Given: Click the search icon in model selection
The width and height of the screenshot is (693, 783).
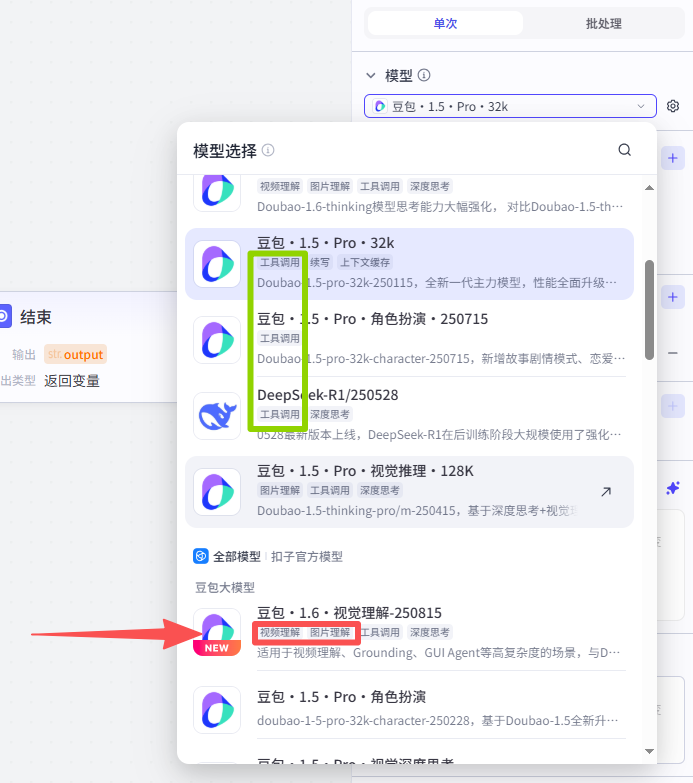Looking at the screenshot, I should coord(625,150).
